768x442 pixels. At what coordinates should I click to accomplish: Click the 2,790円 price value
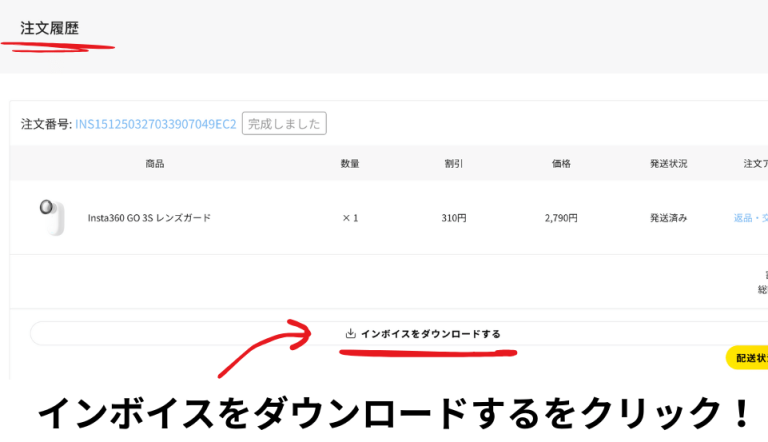[561, 218]
